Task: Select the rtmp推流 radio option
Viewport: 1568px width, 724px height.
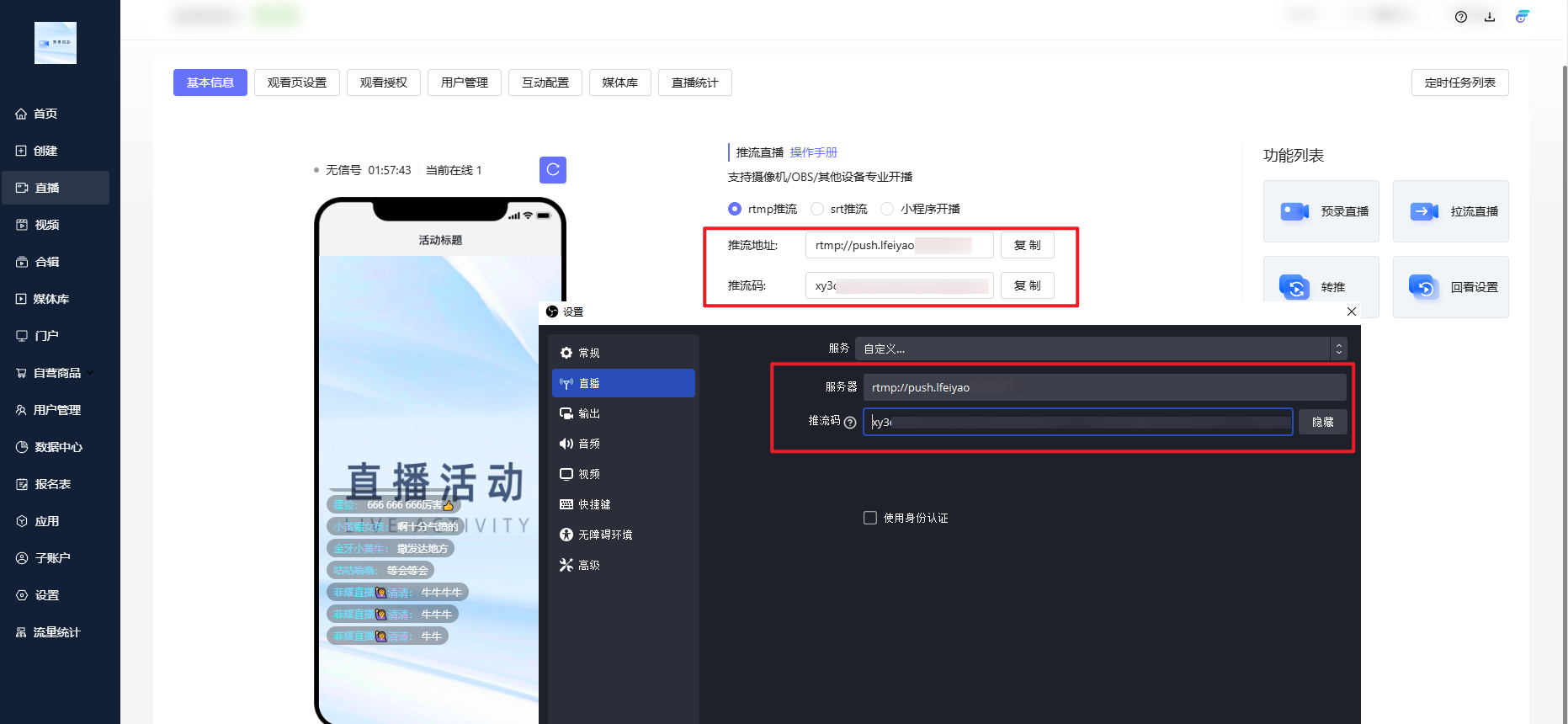Action: click(x=735, y=209)
